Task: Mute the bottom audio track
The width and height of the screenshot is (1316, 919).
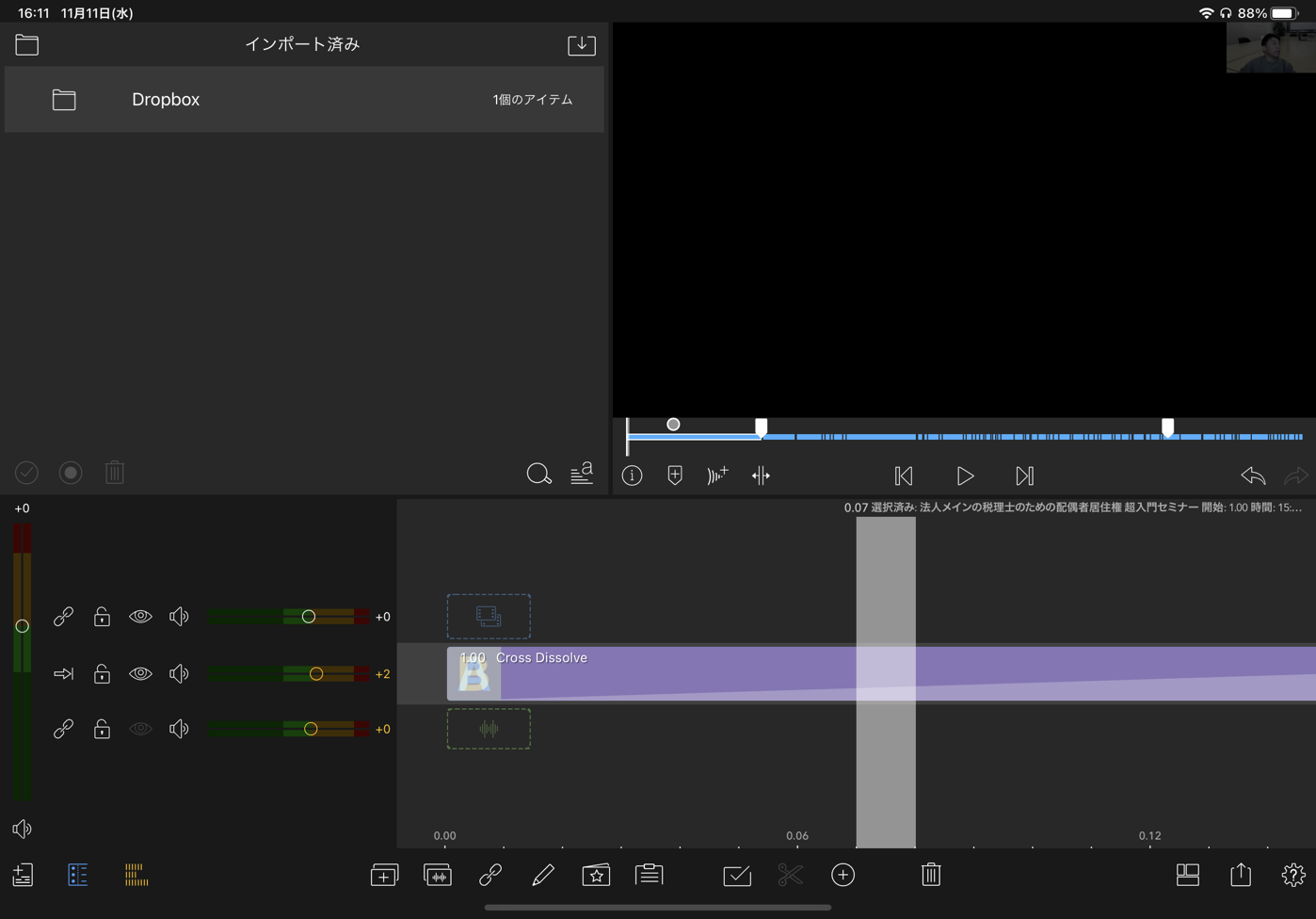Action: [x=179, y=730]
